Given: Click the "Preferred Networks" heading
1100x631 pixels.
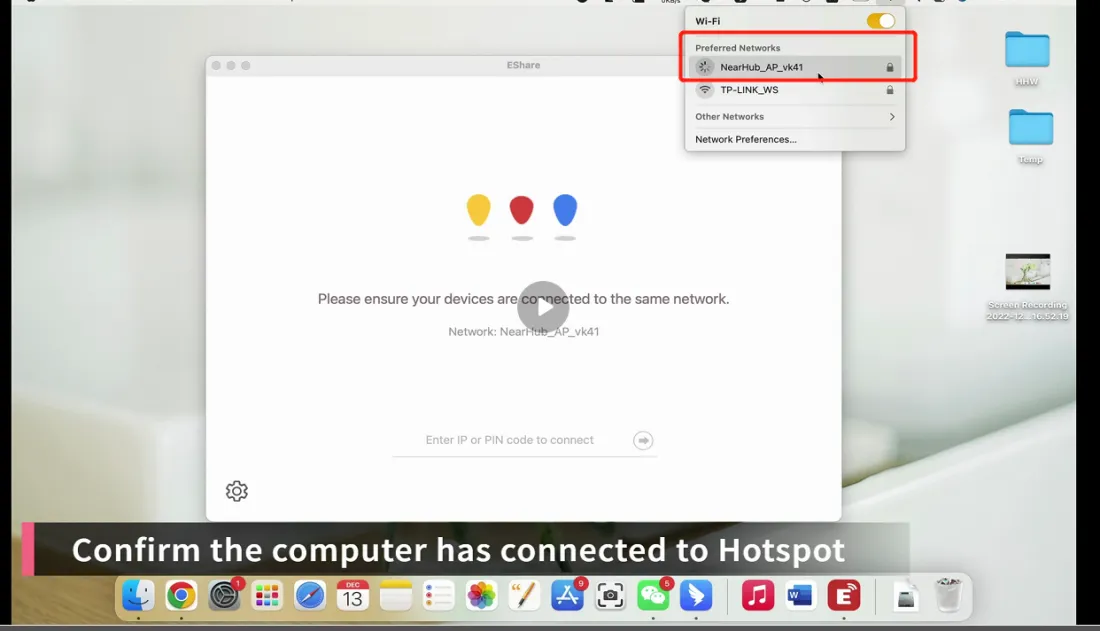Looking at the screenshot, I should pyautogui.click(x=737, y=48).
